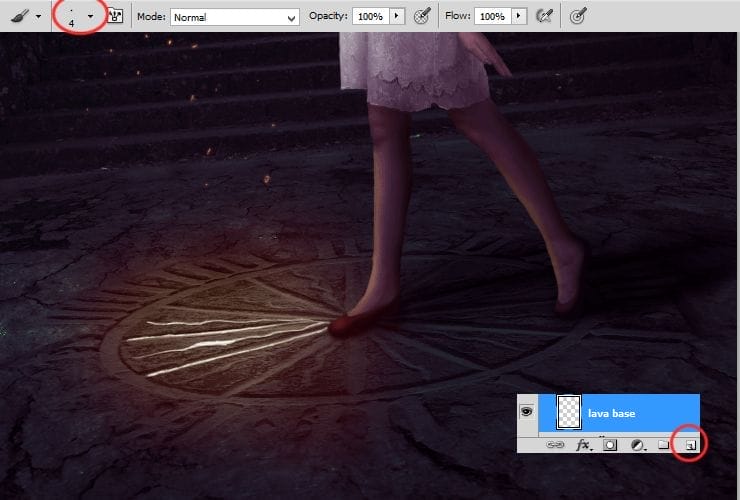Open the brush size preset picker
The height and width of the screenshot is (500, 740).
91,17
